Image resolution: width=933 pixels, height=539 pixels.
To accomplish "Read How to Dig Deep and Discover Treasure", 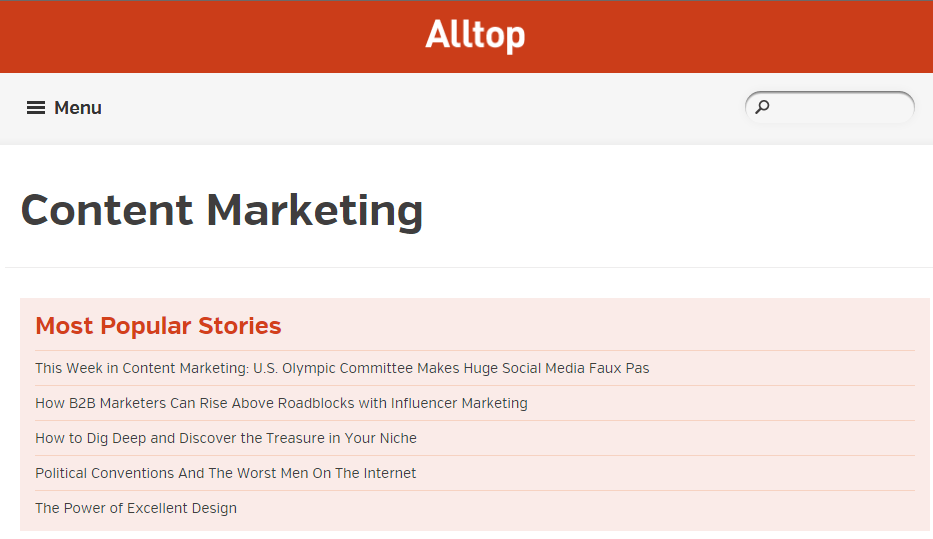I will (226, 438).
